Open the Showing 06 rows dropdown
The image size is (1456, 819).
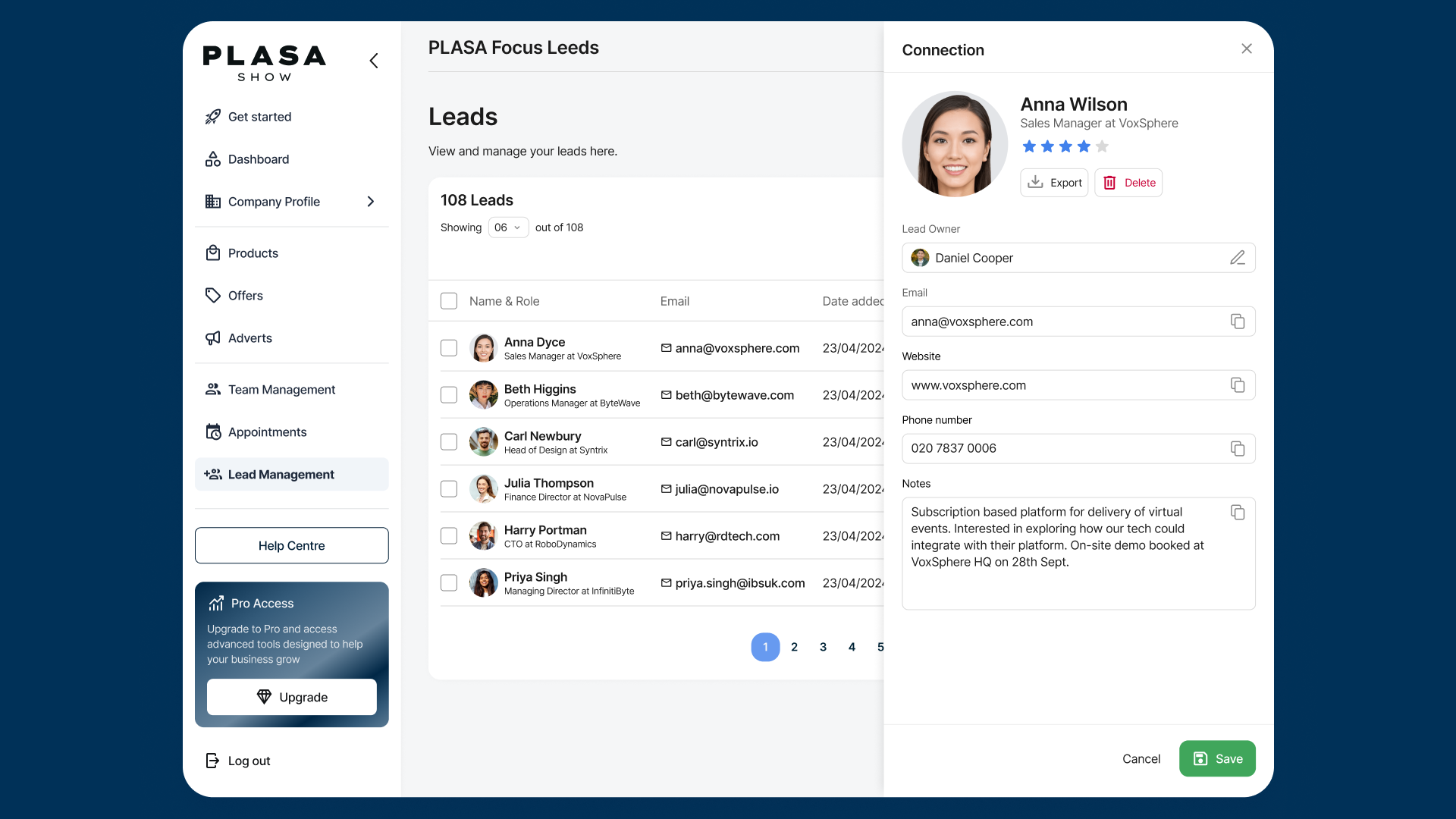(x=508, y=227)
